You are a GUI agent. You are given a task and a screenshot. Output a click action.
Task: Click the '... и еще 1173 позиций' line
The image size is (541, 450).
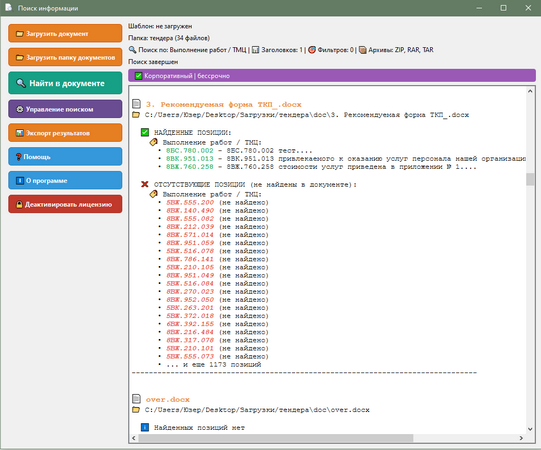pyautogui.click(x=214, y=364)
